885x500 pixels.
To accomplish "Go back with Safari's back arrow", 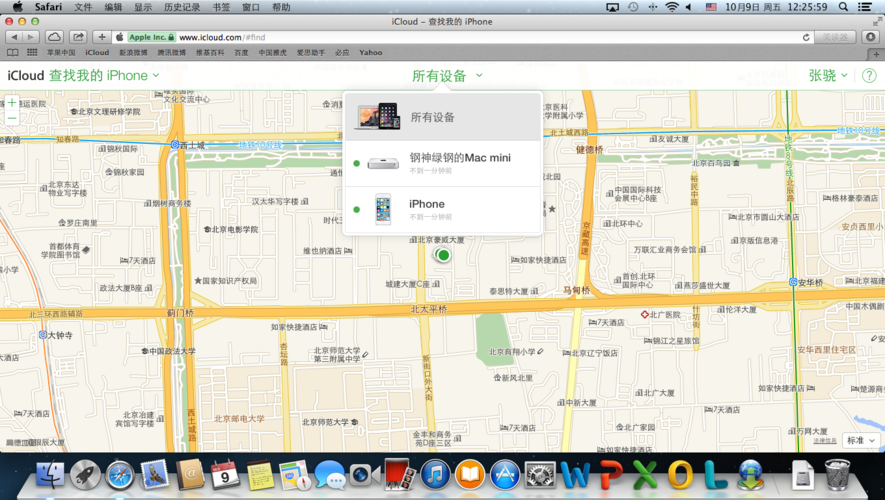I will pos(14,37).
